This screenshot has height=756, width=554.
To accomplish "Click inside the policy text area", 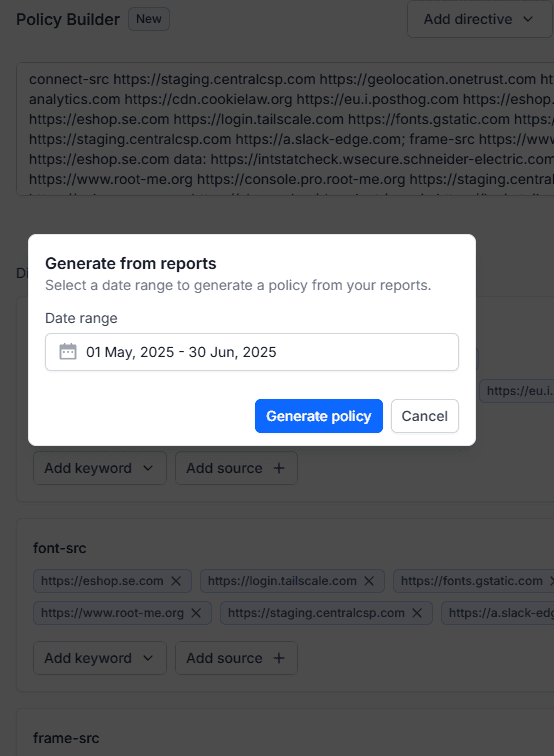I will click(285, 129).
